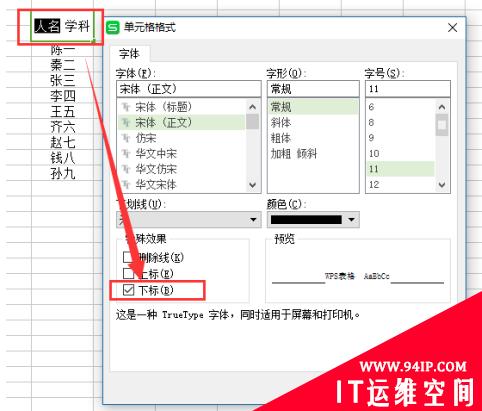This screenshot has width=482, height=411.
Task: Click the 字号 input field
Action: pos(408,89)
